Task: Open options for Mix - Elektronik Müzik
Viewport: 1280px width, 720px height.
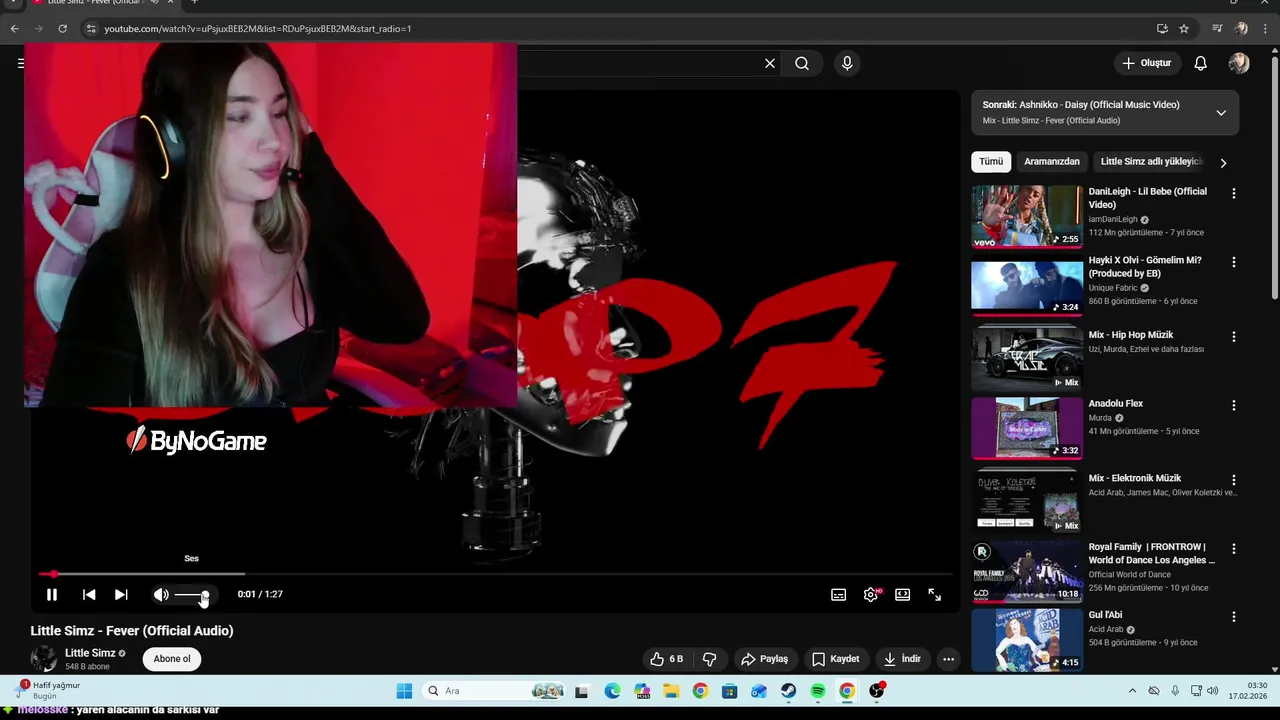Action: [x=1234, y=480]
